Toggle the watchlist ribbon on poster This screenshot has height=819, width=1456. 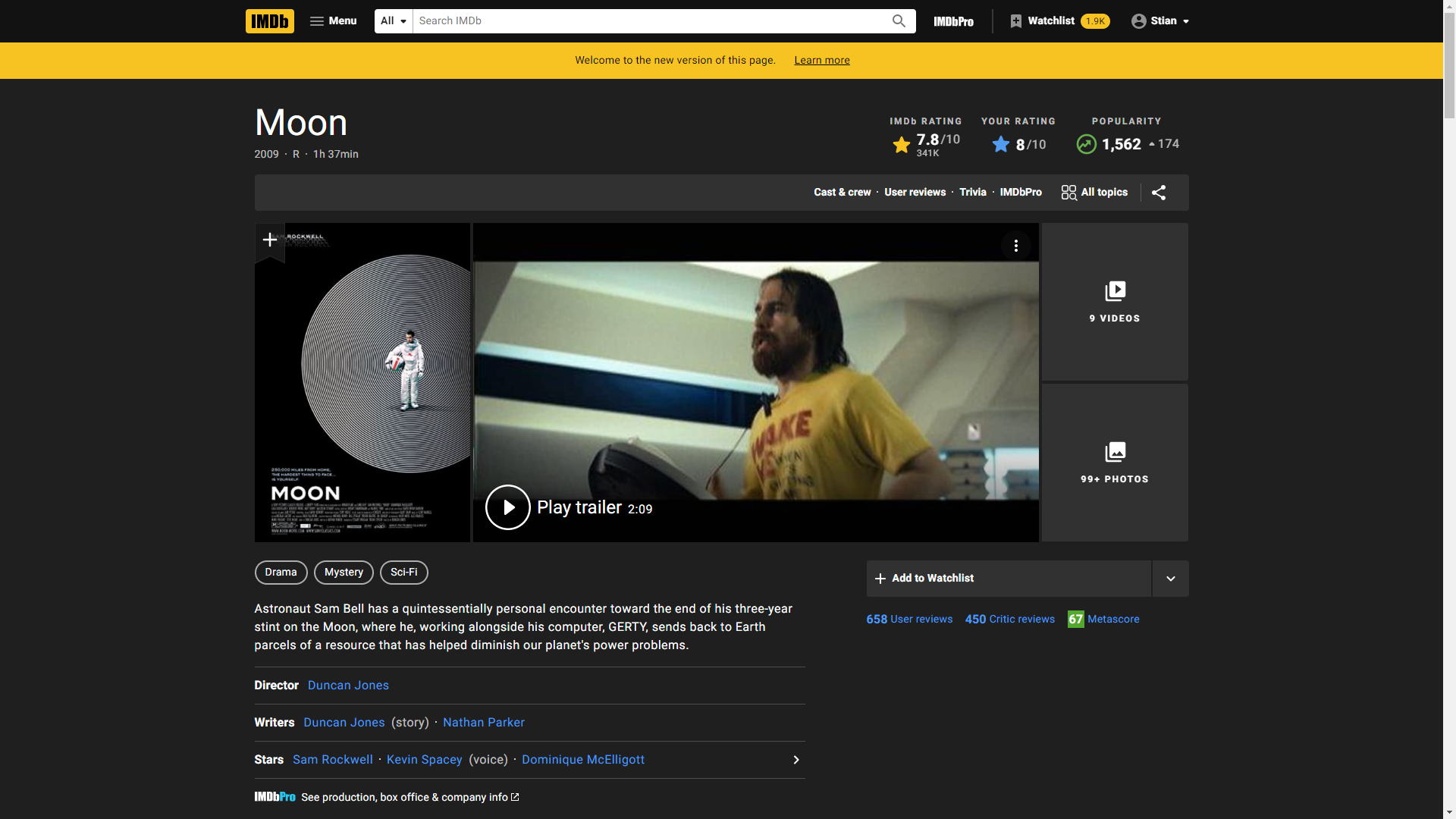[x=269, y=240]
